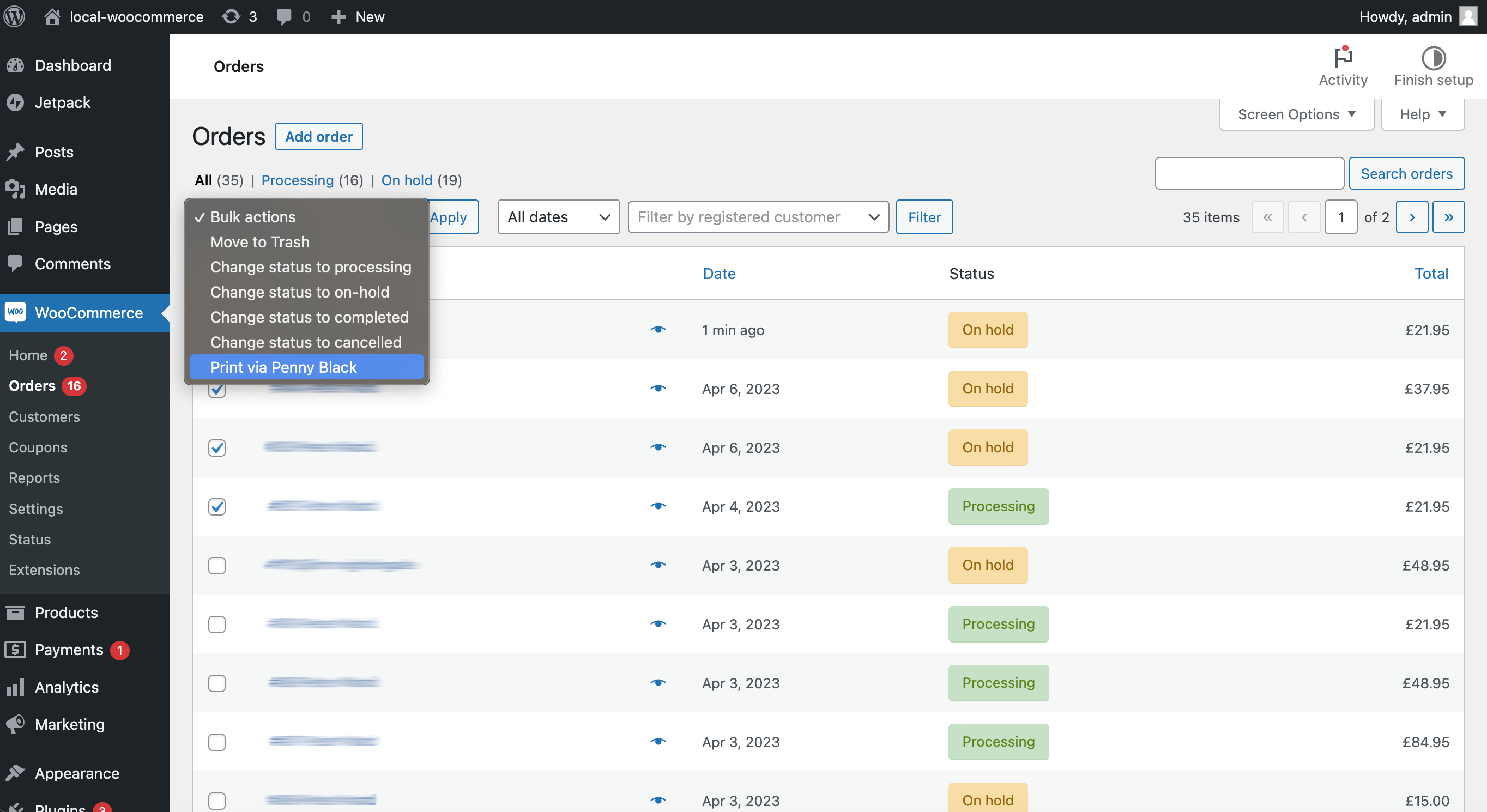Uncheck the £37.95 order checkbox
The height and width of the screenshot is (812, 1487).
point(217,390)
